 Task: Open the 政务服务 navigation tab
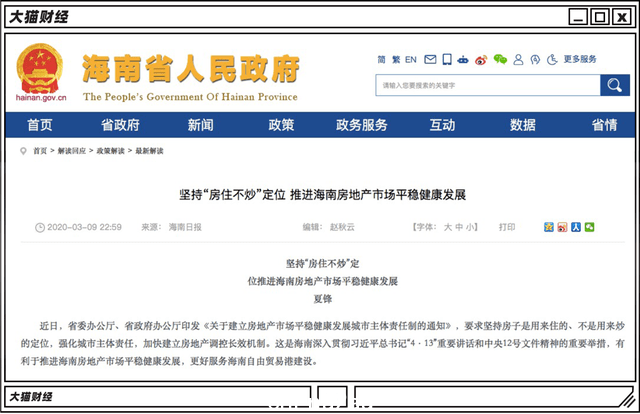[362, 125]
